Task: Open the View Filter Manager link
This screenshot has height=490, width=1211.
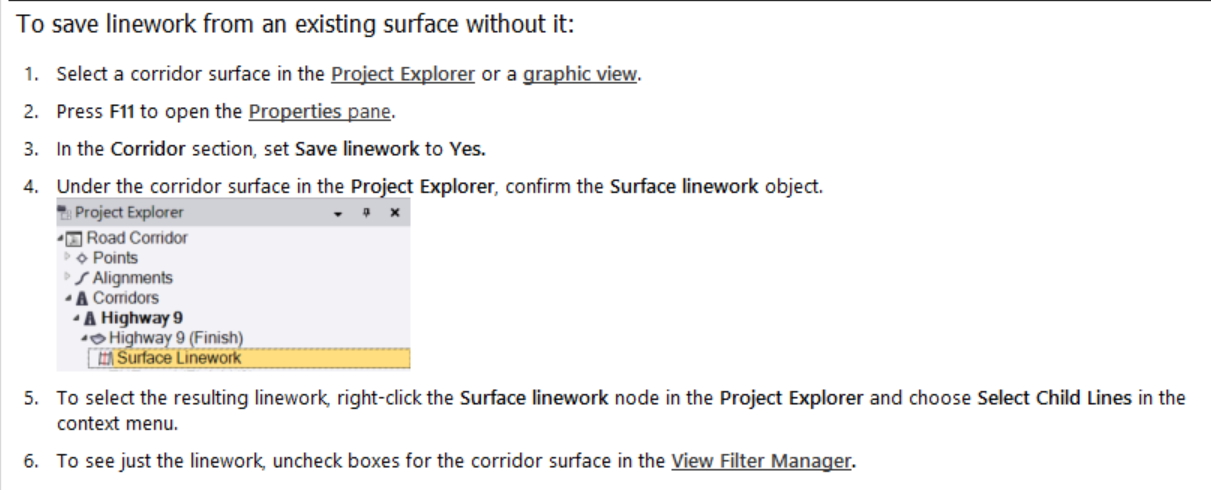Action: 761,461
